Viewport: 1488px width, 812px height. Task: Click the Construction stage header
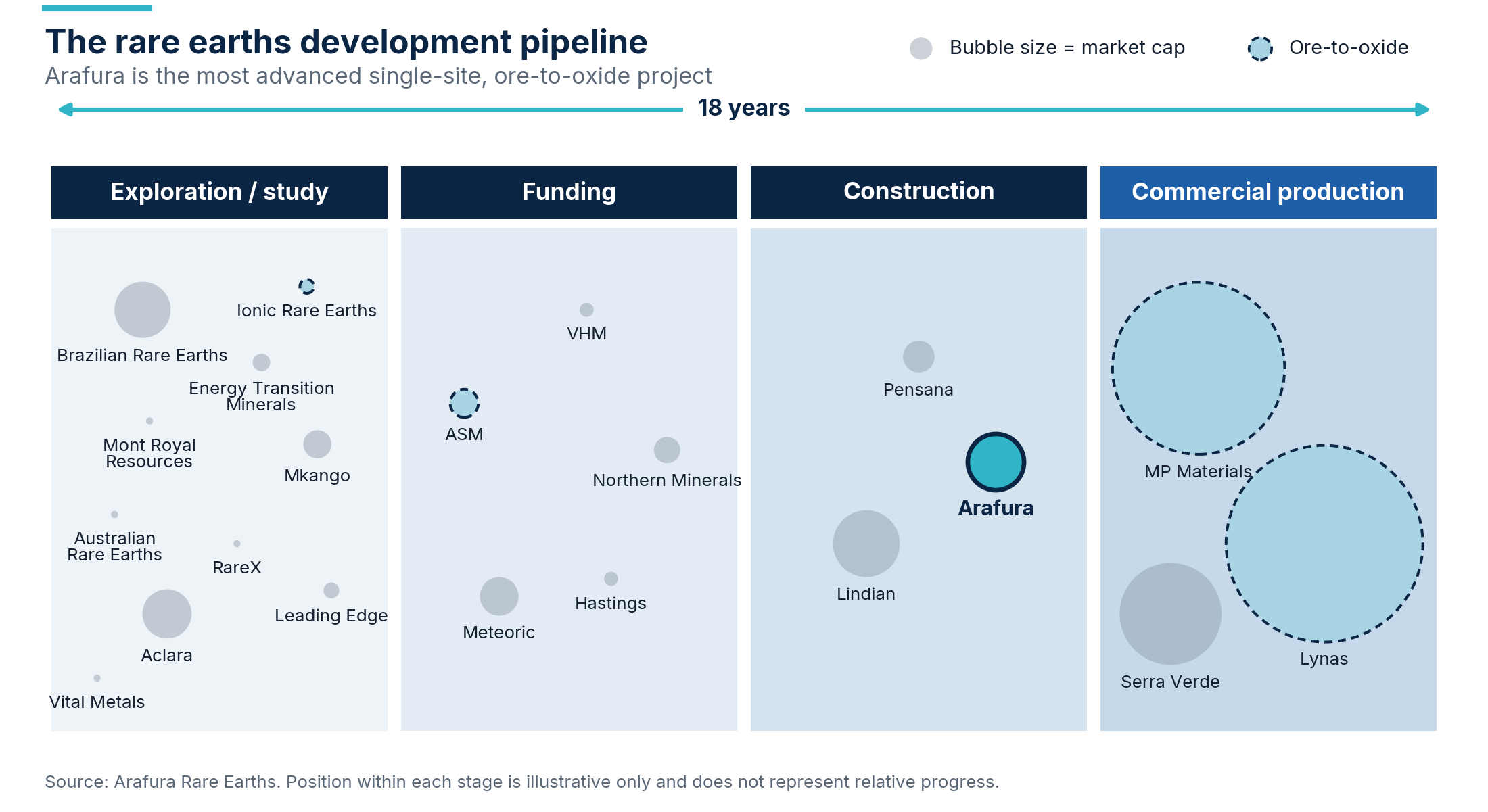coord(919,192)
